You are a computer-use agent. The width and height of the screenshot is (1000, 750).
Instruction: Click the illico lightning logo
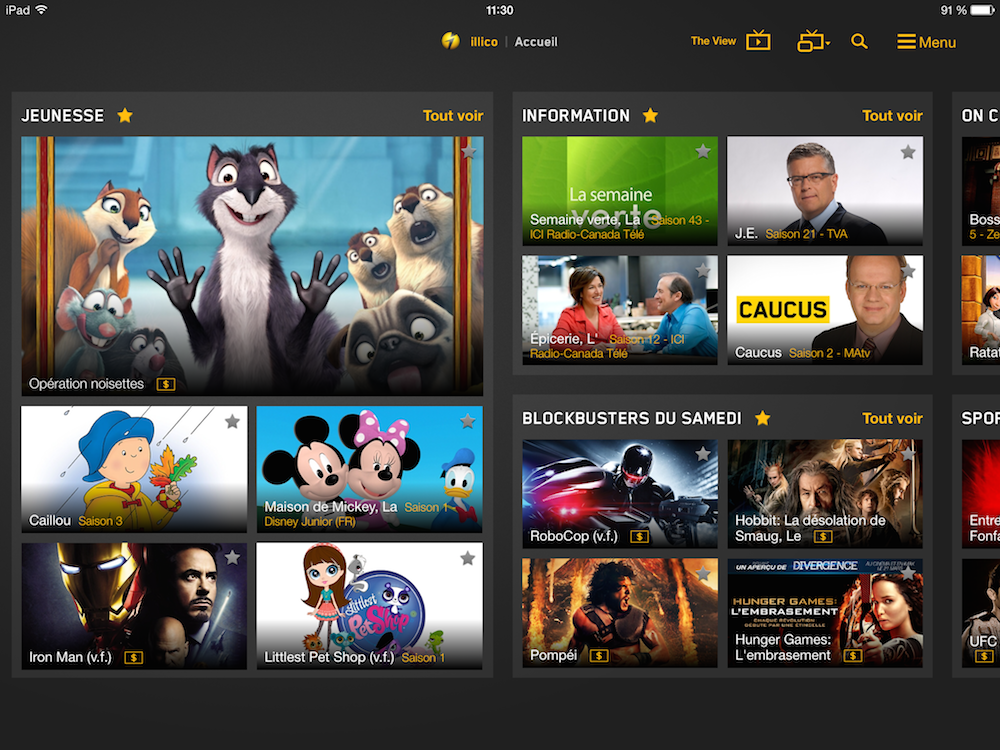(x=451, y=41)
